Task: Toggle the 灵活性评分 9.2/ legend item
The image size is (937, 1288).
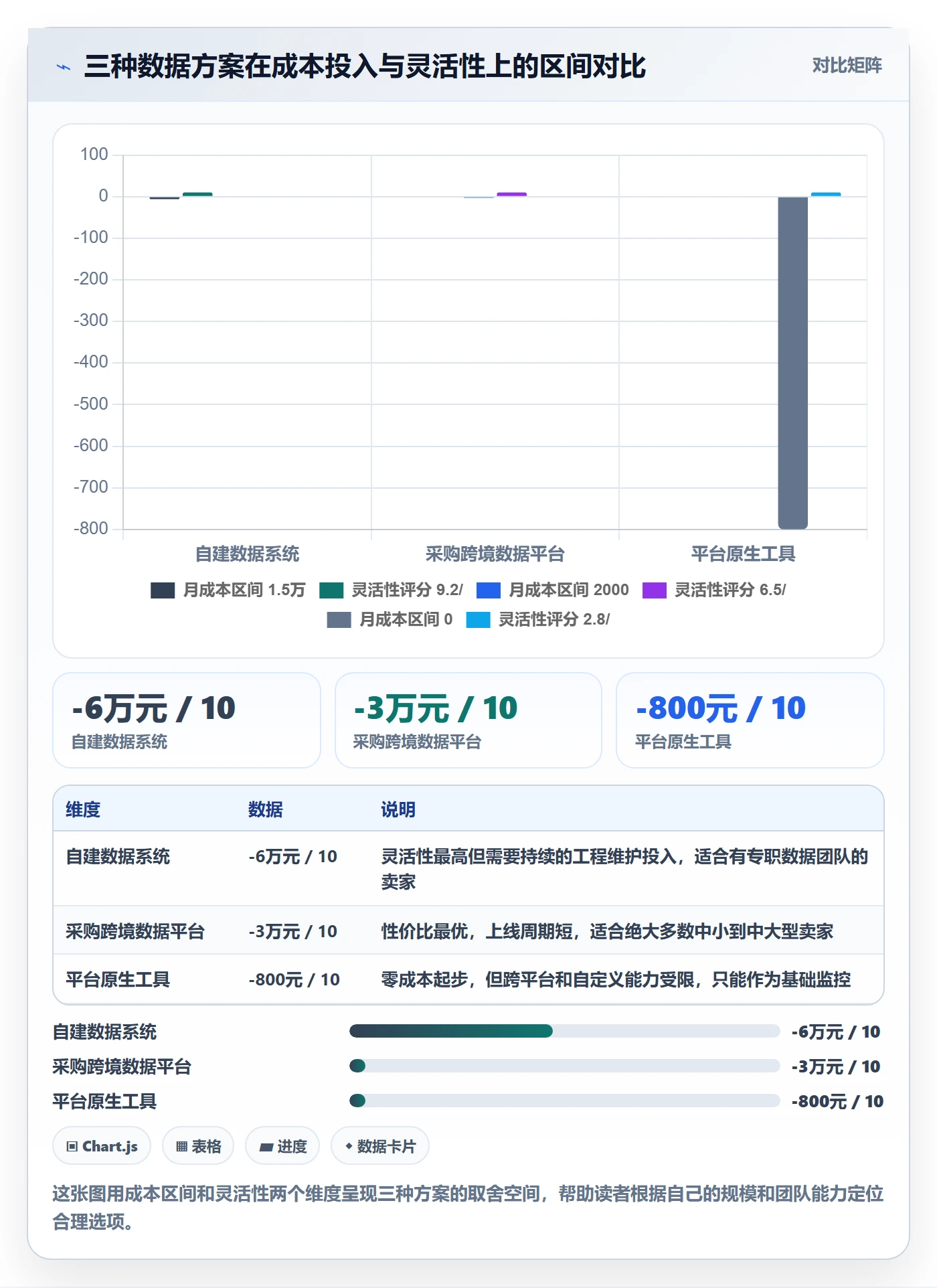Action: (x=391, y=590)
